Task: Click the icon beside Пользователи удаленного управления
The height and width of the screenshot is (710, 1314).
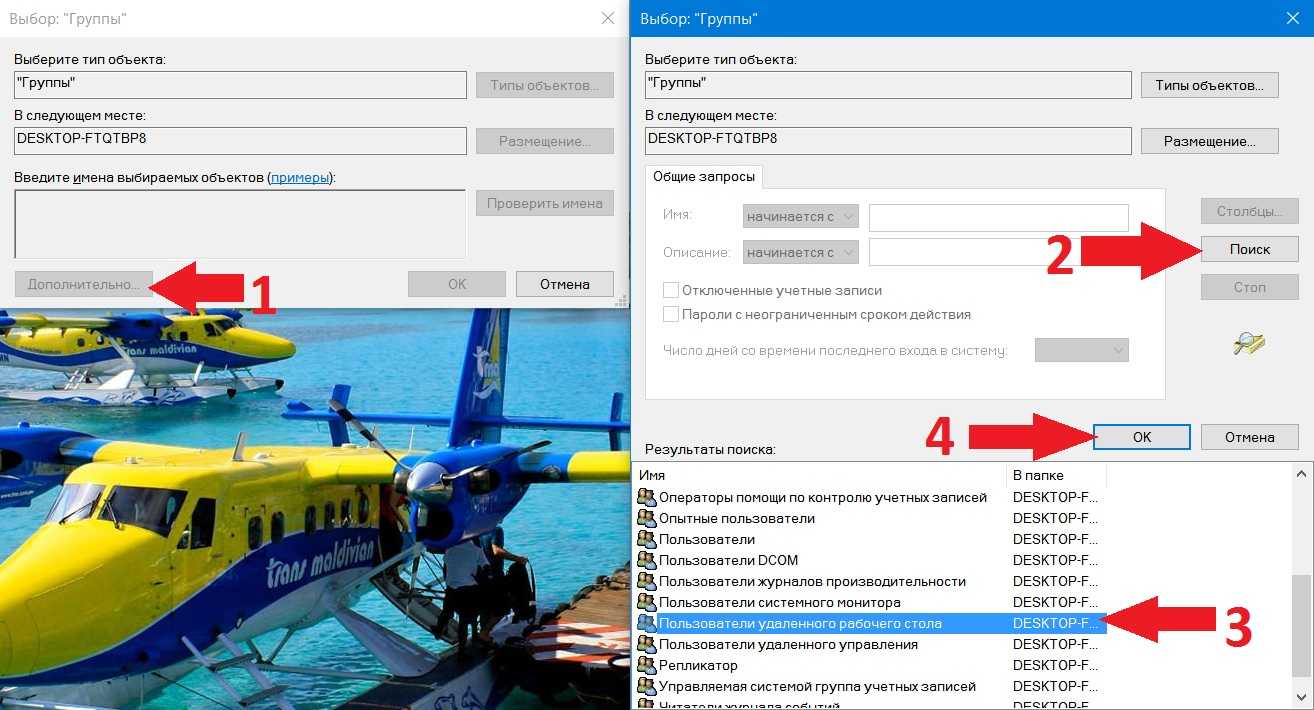Action: click(x=646, y=644)
